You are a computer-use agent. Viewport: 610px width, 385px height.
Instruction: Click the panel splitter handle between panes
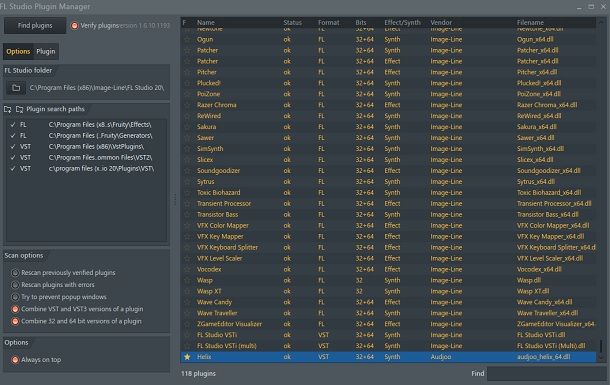pos(175,200)
